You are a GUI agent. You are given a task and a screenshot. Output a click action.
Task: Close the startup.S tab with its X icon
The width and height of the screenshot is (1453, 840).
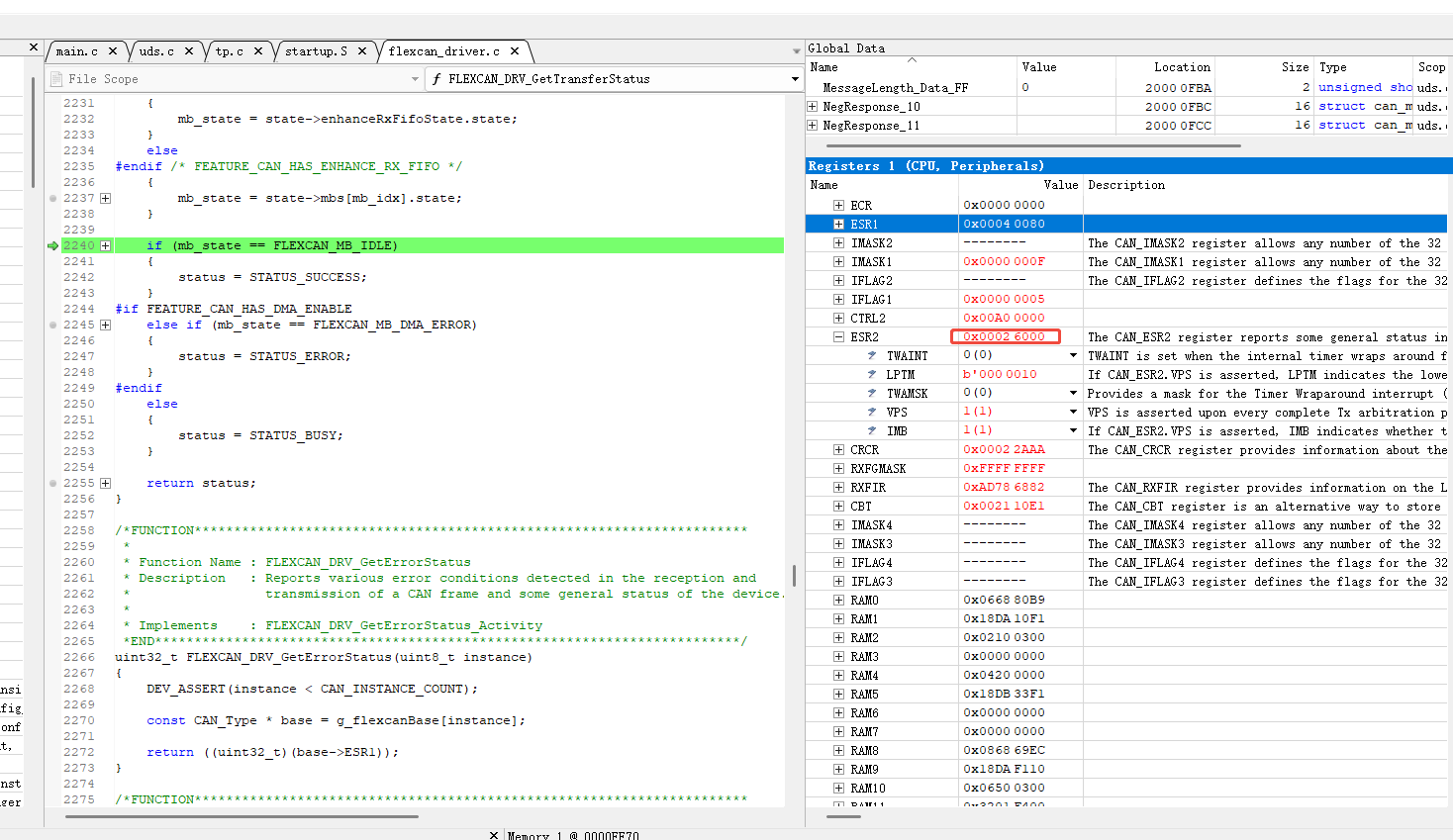362,51
